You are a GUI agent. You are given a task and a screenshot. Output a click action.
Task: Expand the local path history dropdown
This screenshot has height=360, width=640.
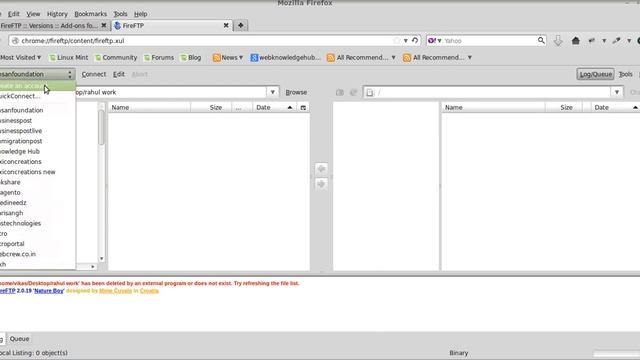click(x=273, y=92)
